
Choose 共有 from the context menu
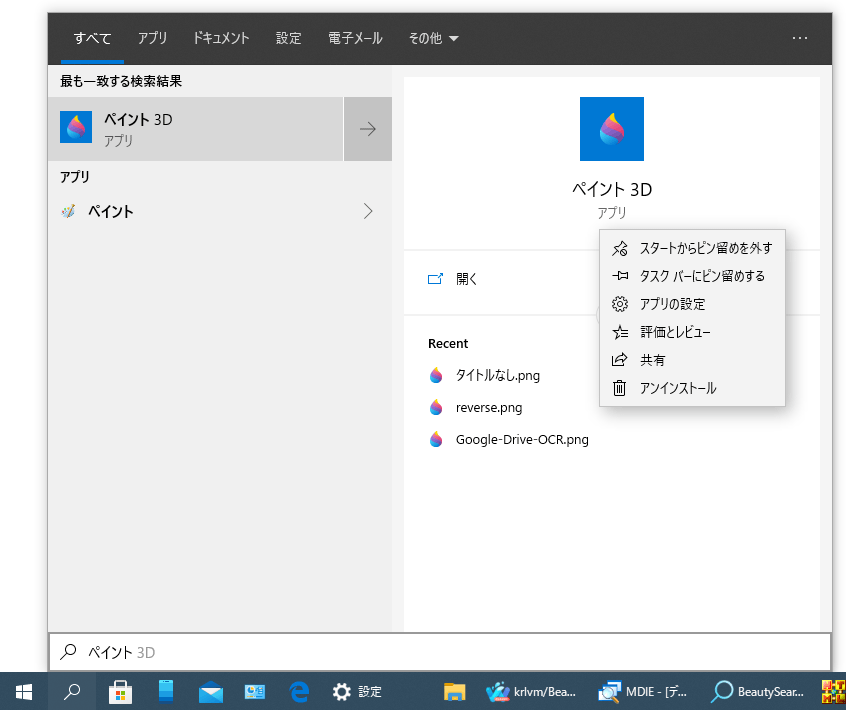692,360
